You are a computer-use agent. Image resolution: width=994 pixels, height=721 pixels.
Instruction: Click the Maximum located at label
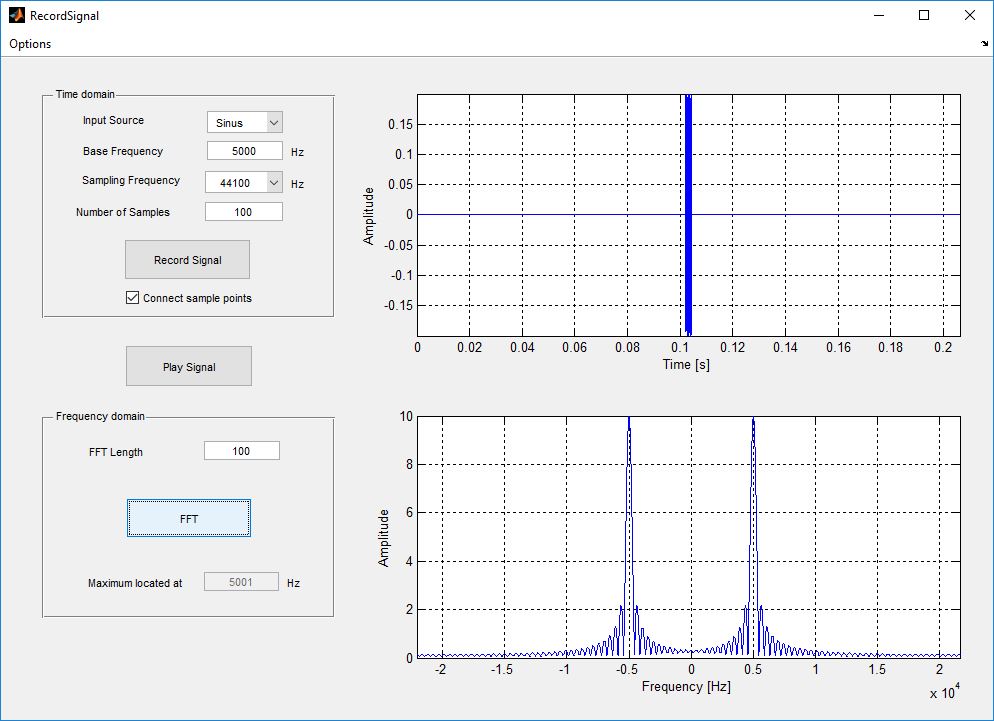[134, 583]
